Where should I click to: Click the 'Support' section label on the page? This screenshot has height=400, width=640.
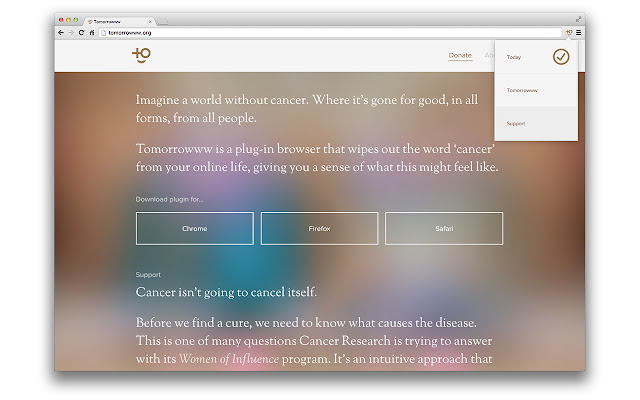148,275
